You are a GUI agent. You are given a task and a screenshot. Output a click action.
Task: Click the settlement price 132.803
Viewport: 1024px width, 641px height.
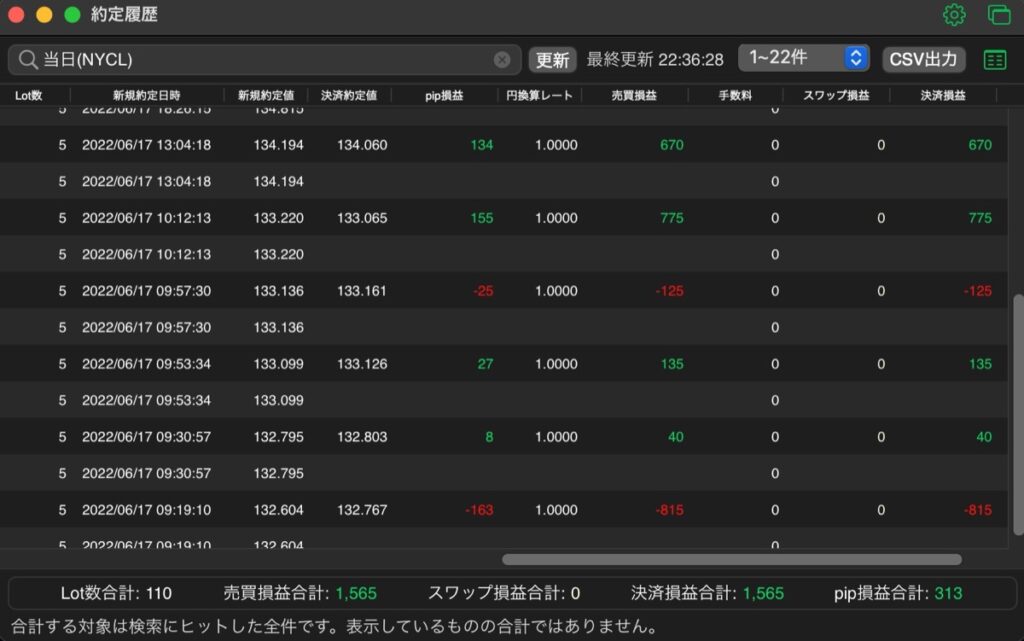tap(362, 437)
